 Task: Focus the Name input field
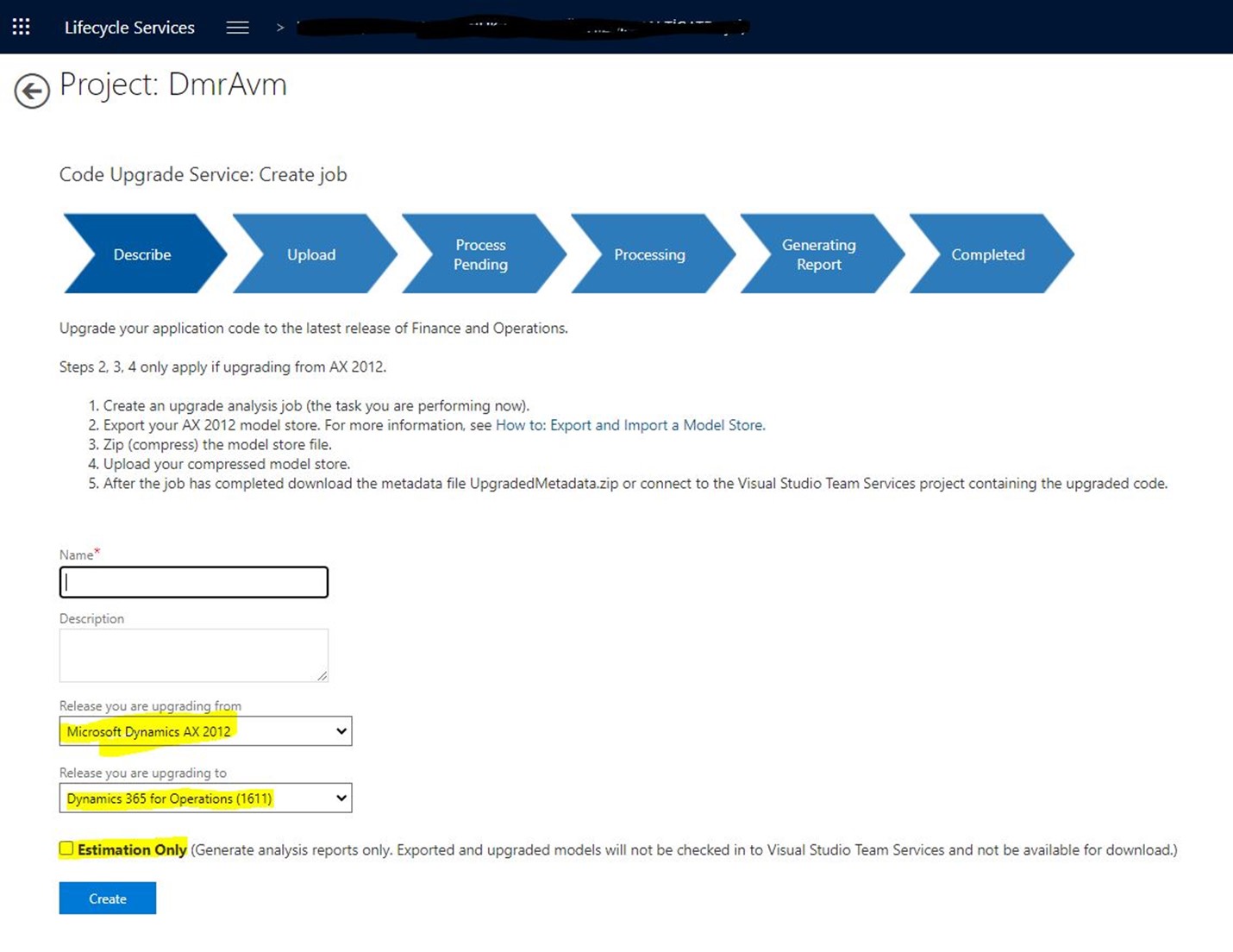(194, 582)
